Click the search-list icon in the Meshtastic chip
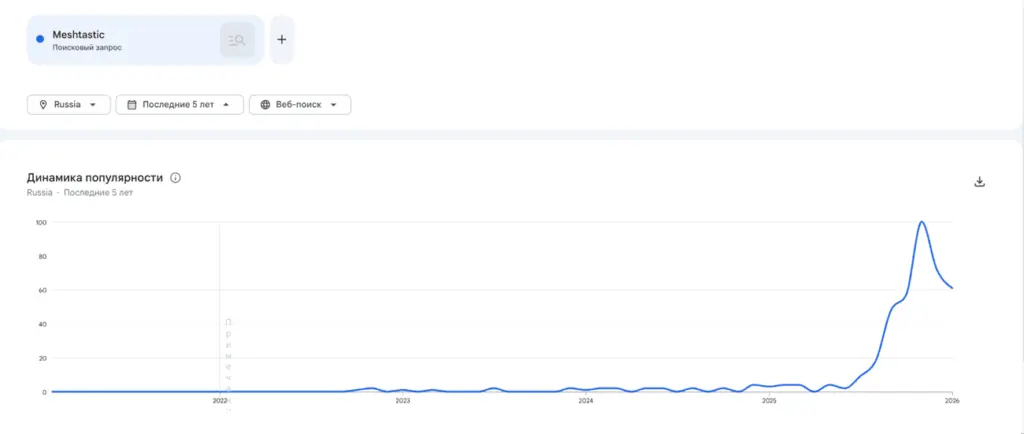Screen dimensions: 1024x434 click(x=237, y=40)
